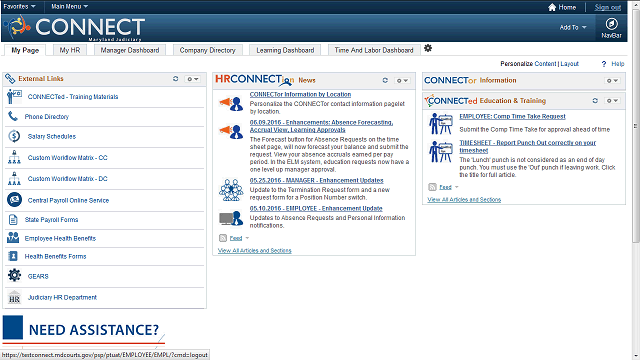Click the CONNECT Maryland Judiciary logo
Image resolution: width=640 pixels, height=360 pixels.
tap(74, 28)
